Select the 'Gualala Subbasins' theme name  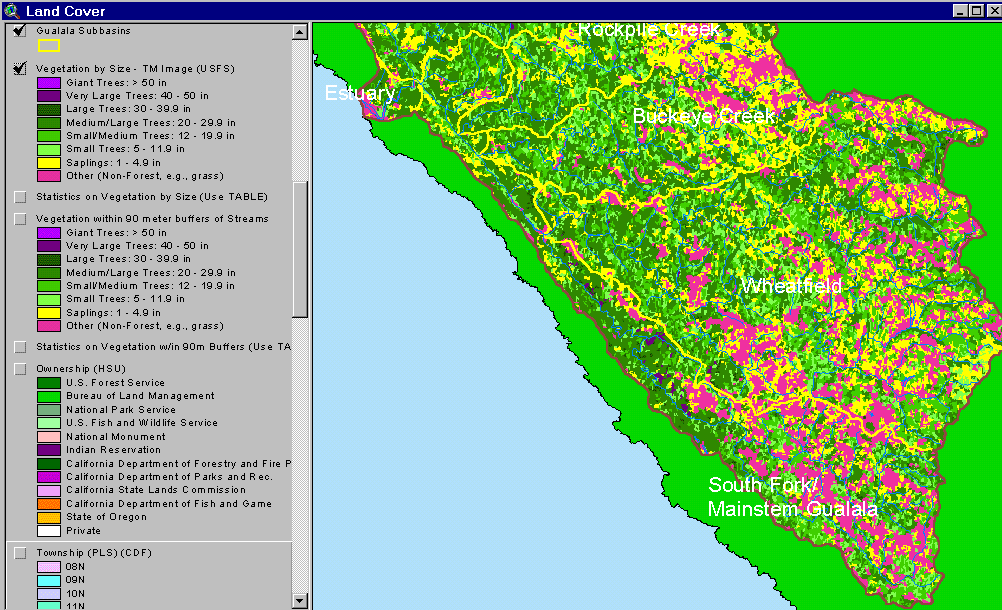[x=83, y=31]
